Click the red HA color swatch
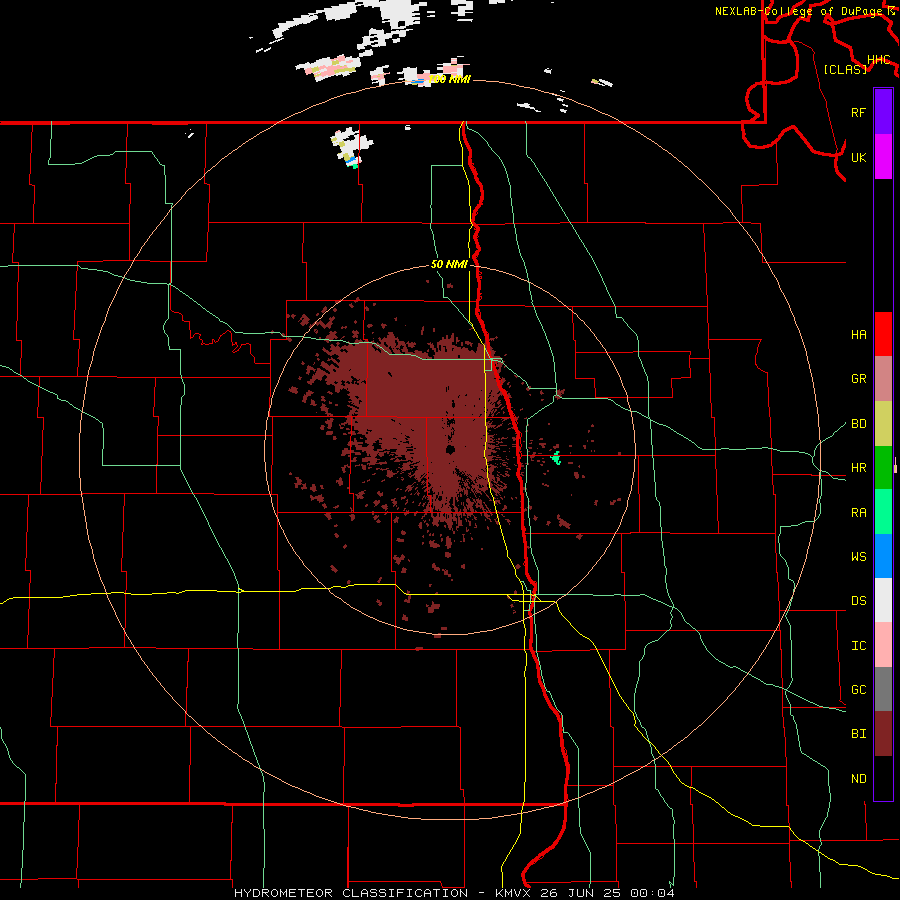This screenshot has height=900, width=900. click(883, 334)
